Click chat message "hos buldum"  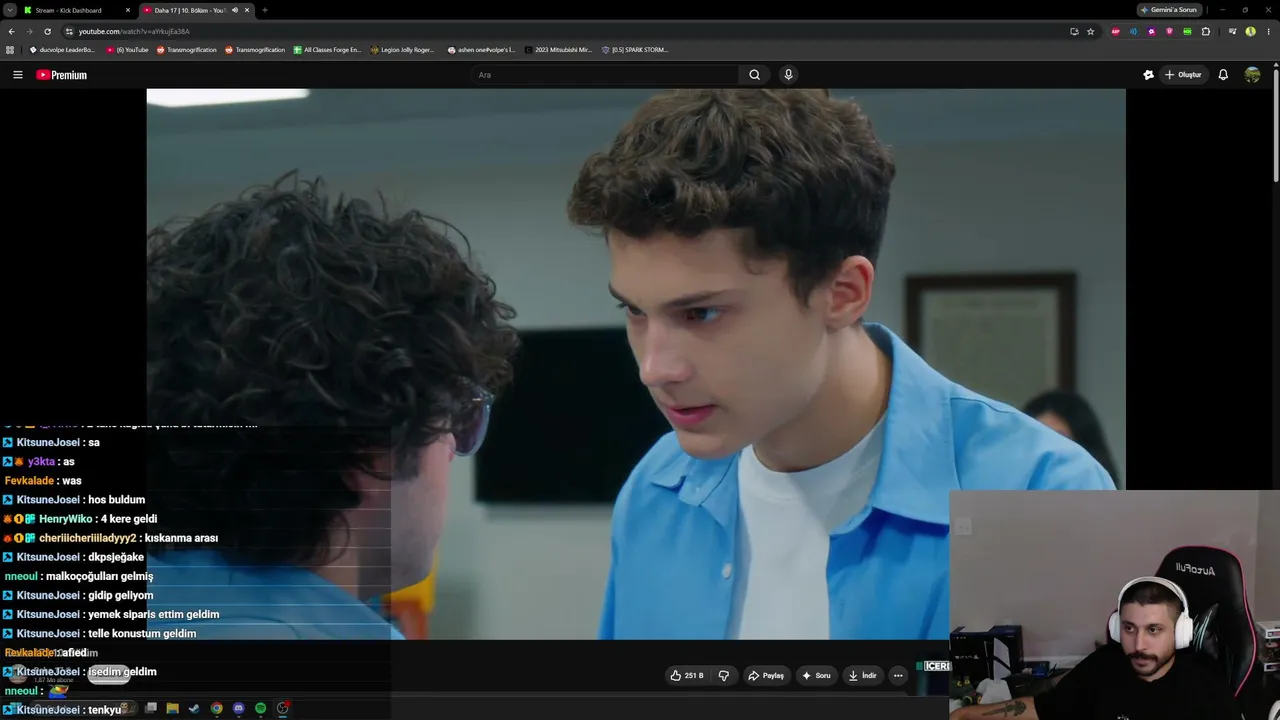(116, 500)
